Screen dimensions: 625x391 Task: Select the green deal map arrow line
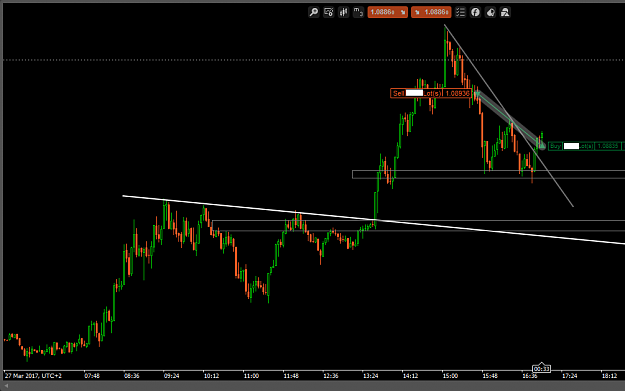pyautogui.click(x=509, y=120)
